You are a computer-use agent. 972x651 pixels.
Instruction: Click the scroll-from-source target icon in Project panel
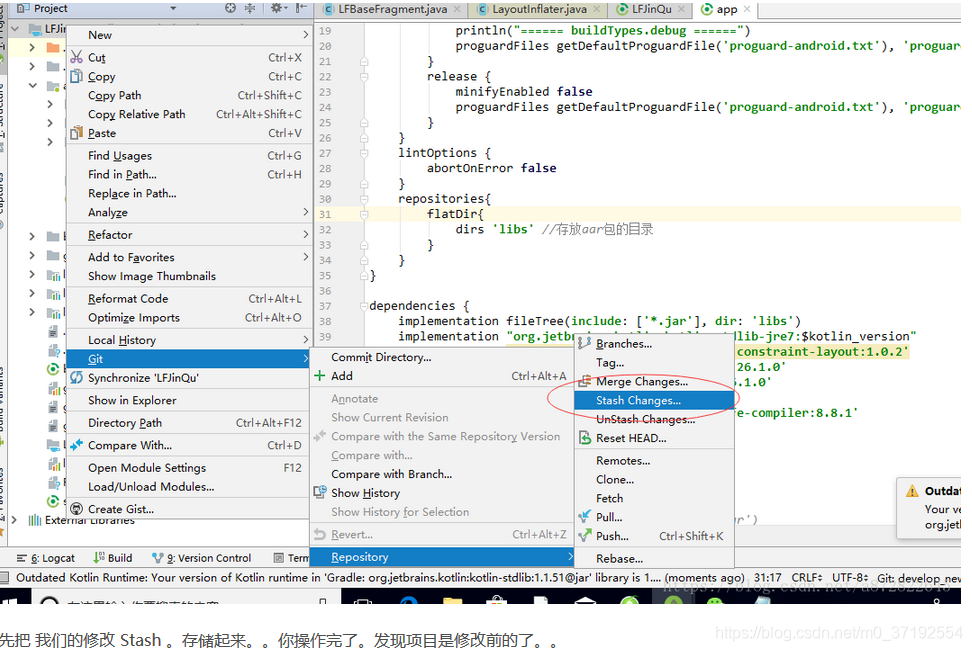[230, 8]
